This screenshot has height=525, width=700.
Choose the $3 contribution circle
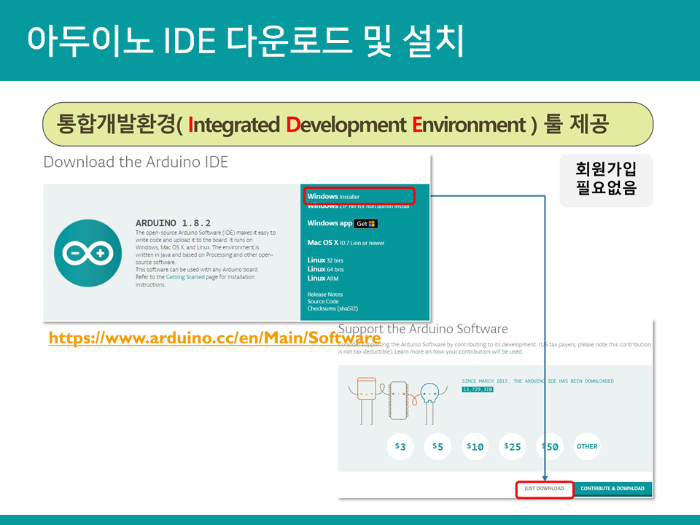point(400,446)
